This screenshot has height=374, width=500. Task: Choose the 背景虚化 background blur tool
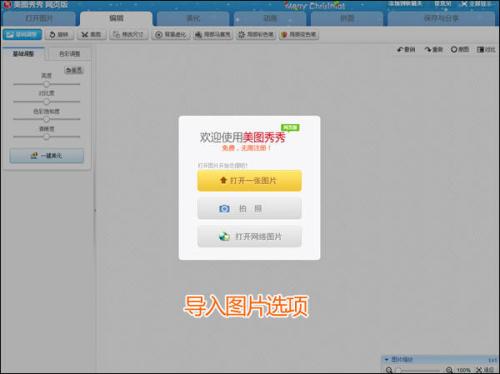pos(171,34)
